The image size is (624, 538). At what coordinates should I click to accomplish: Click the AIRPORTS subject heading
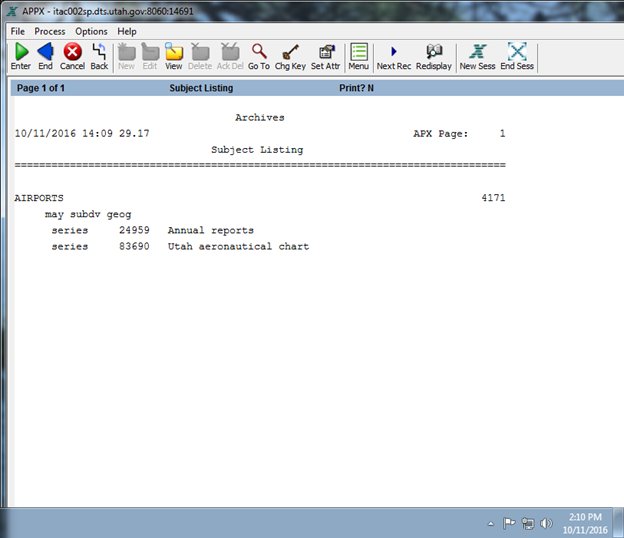[x=39, y=198]
